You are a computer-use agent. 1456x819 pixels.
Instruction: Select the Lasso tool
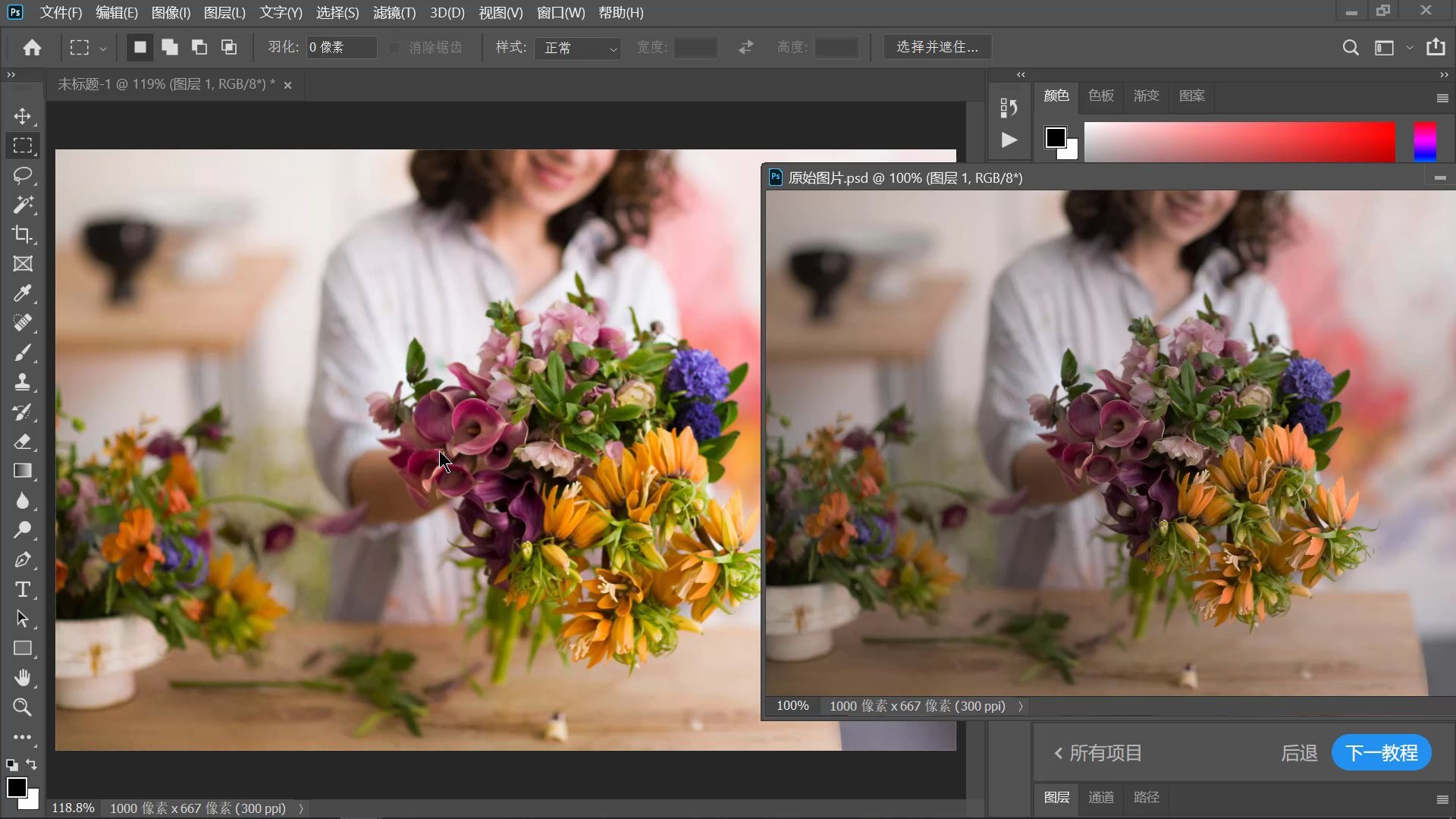(23, 175)
